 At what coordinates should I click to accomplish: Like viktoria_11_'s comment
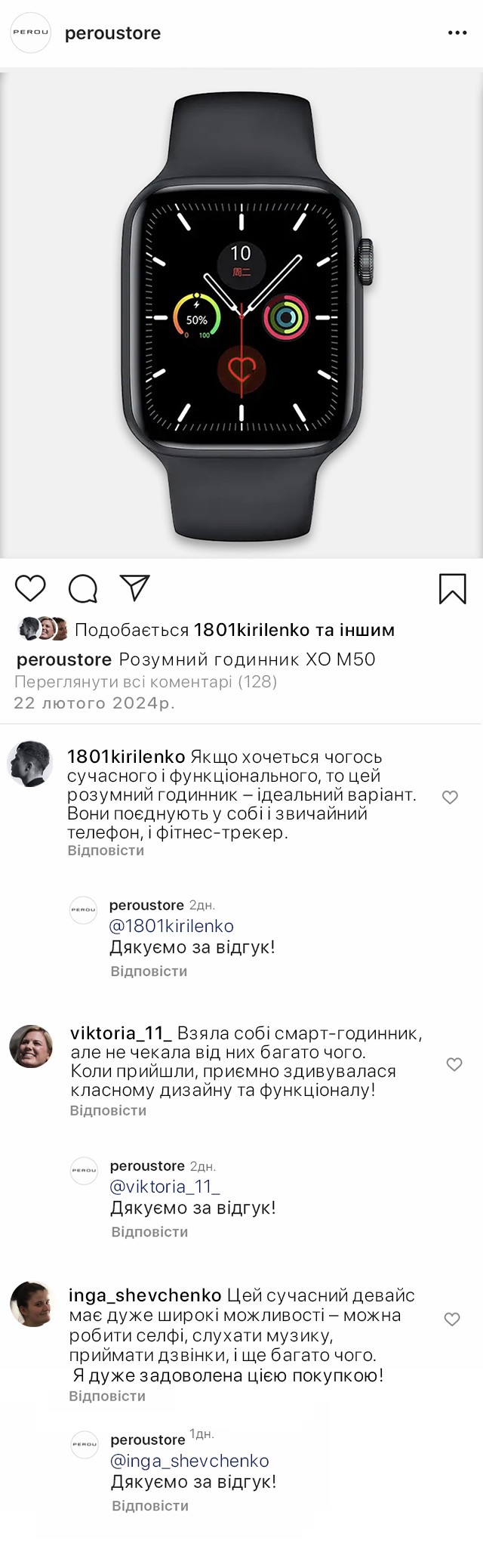coord(454,1064)
